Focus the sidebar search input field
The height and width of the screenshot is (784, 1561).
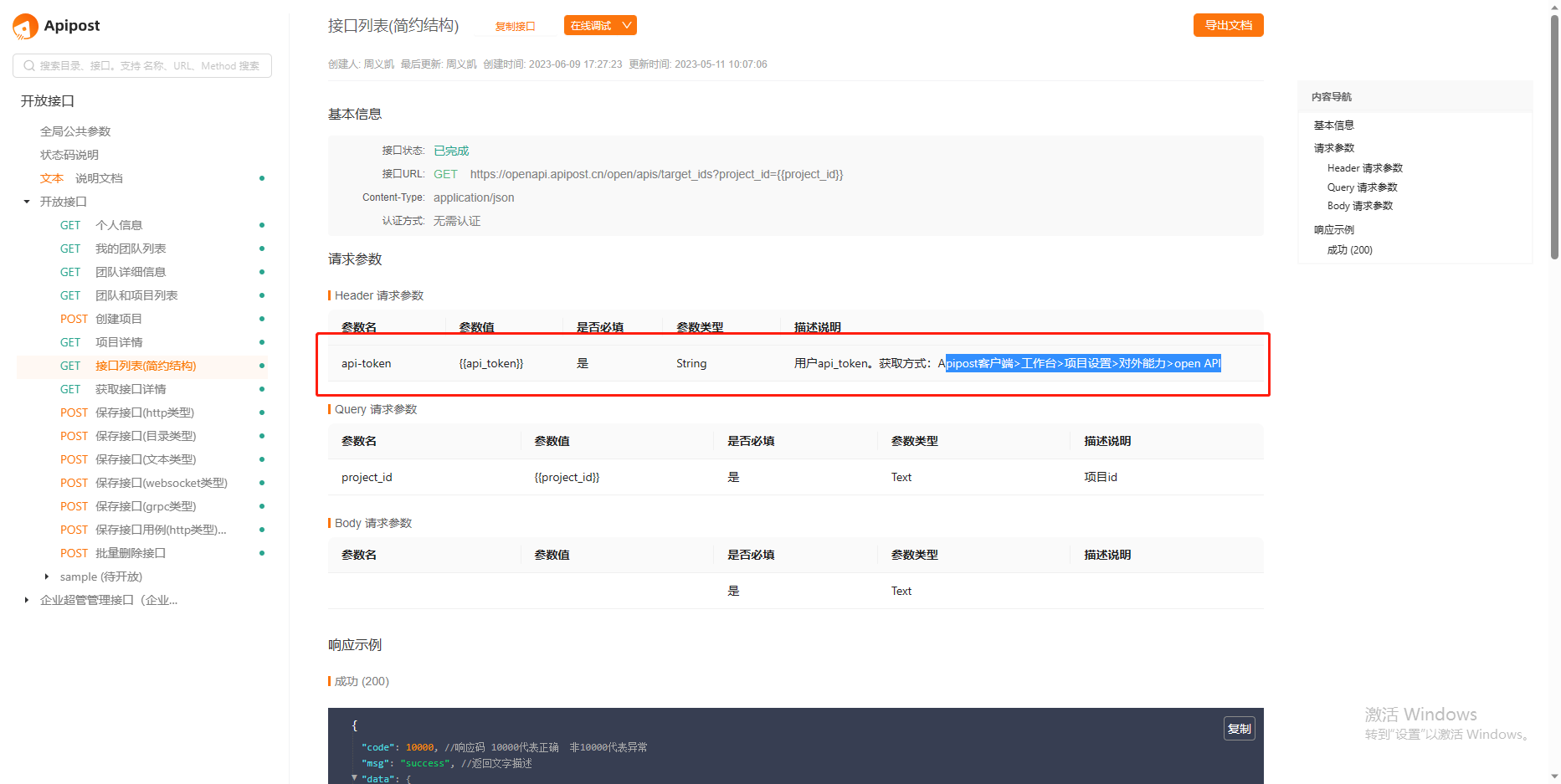click(142, 66)
